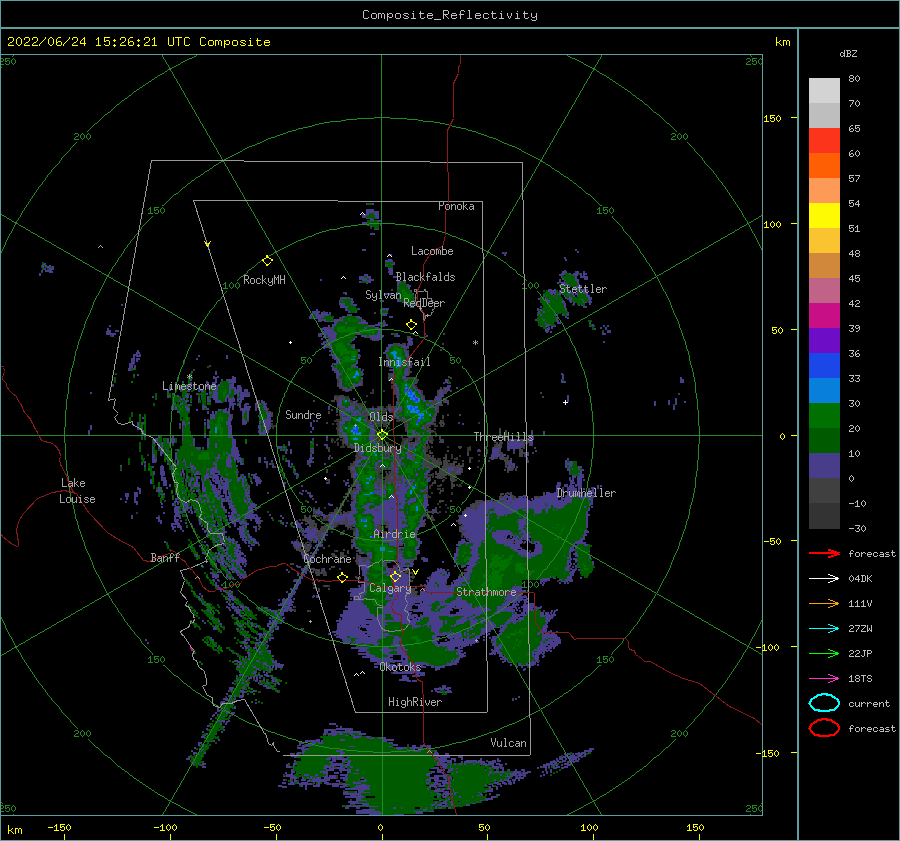Screen dimensions: 900x841
Task: Select the Limestone label
Action: tap(189, 386)
